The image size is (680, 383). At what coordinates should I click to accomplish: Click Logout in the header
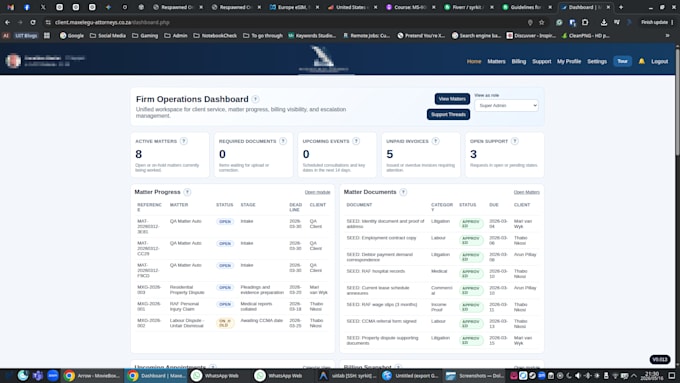(x=659, y=62)
